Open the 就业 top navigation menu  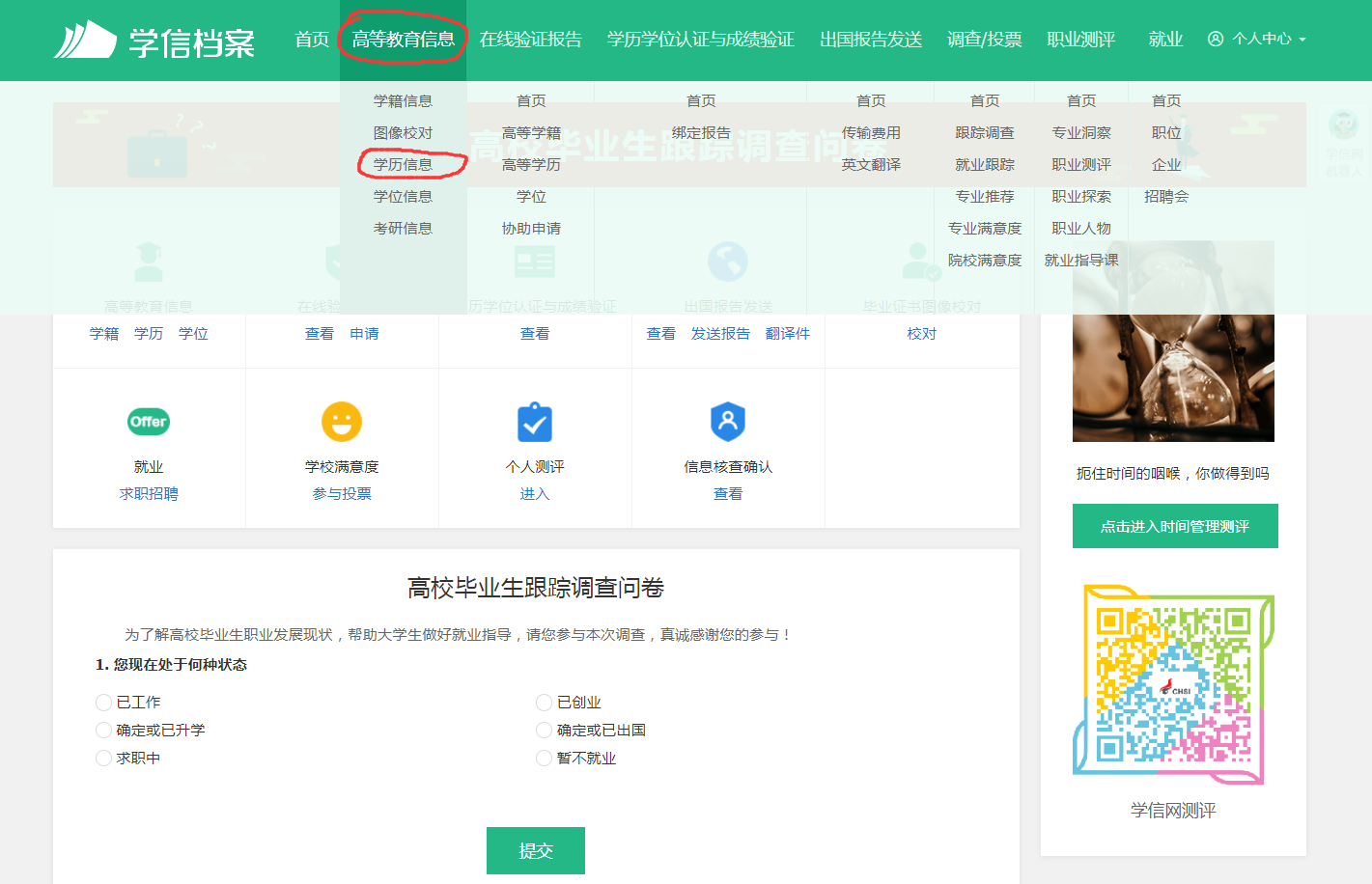[x=1166, y=40]
